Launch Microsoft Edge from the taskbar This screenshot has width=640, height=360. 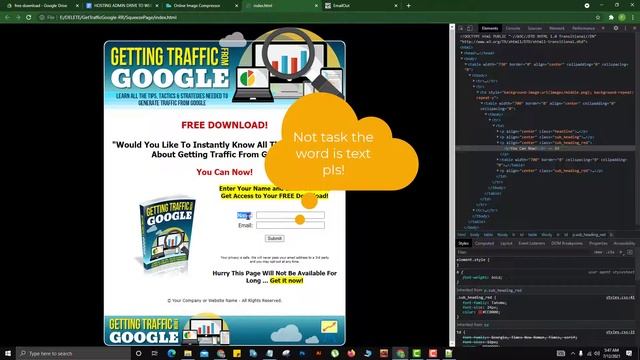pyautogui.click(x=171, y=353)
